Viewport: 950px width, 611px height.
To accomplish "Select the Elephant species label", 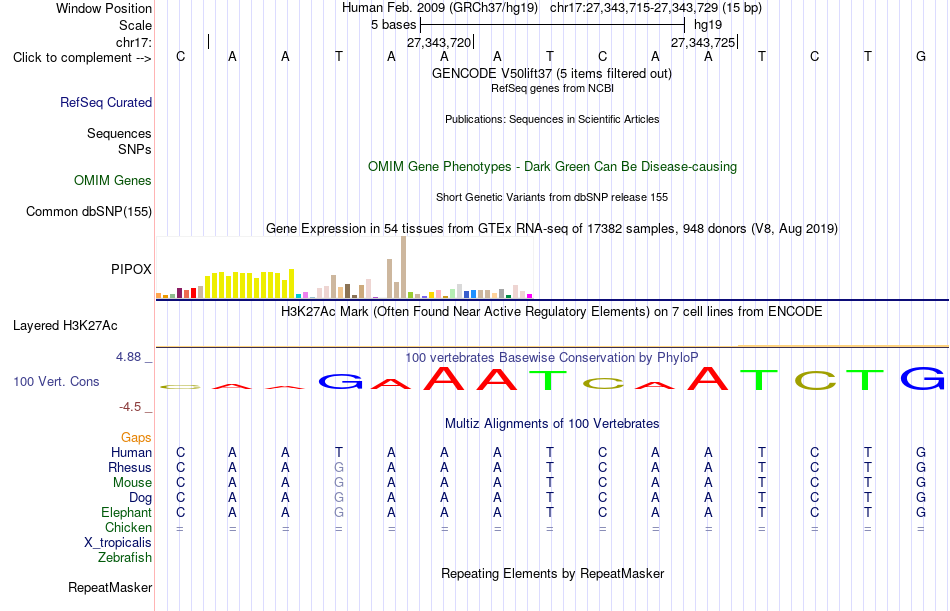I will [127, 512].
